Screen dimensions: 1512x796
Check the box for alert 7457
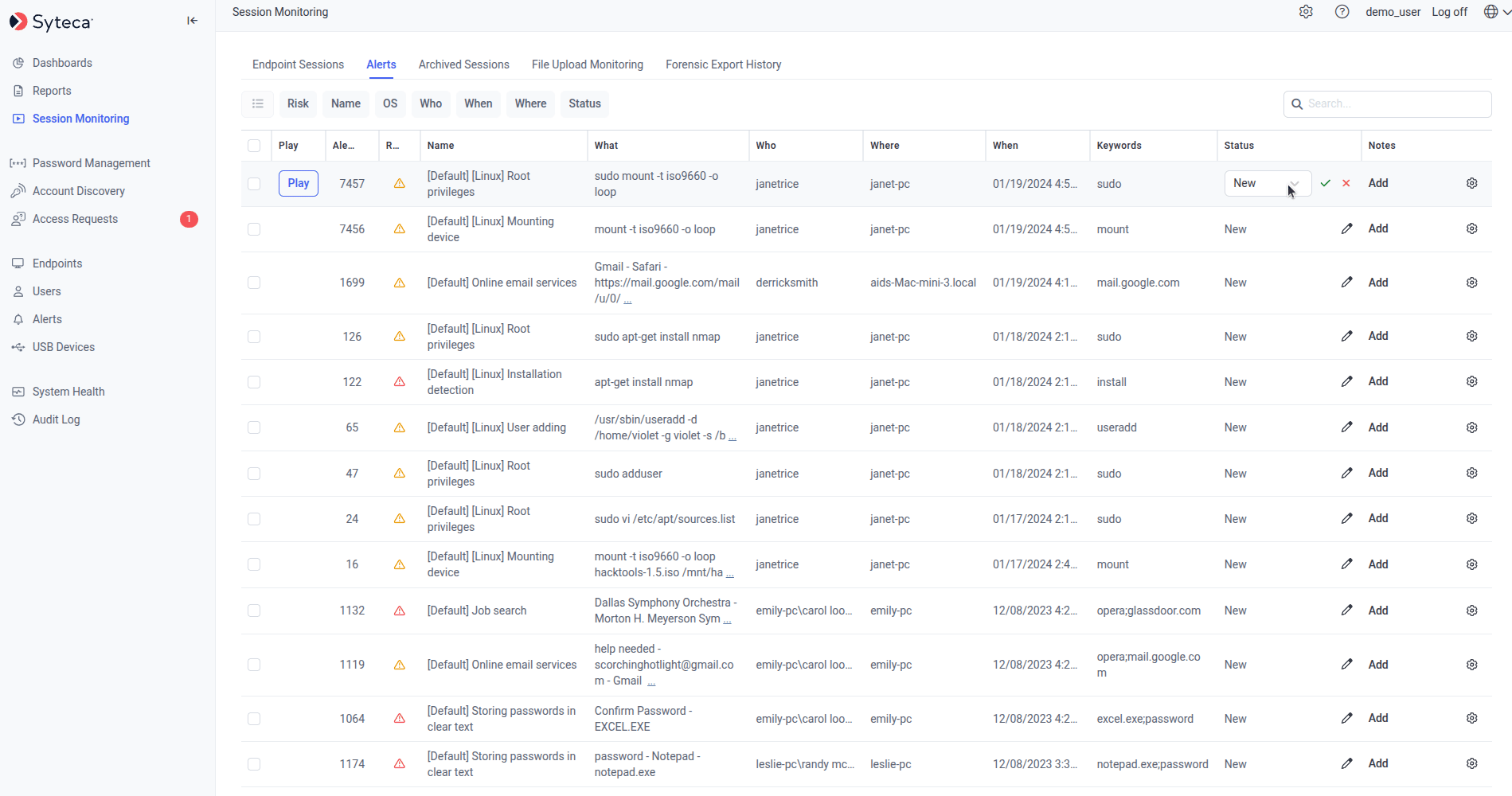point(254,184)
